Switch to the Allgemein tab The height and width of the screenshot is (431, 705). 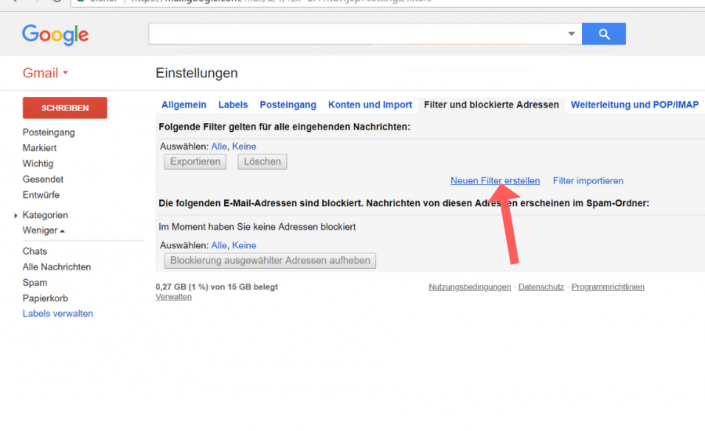tap(184, 105)
